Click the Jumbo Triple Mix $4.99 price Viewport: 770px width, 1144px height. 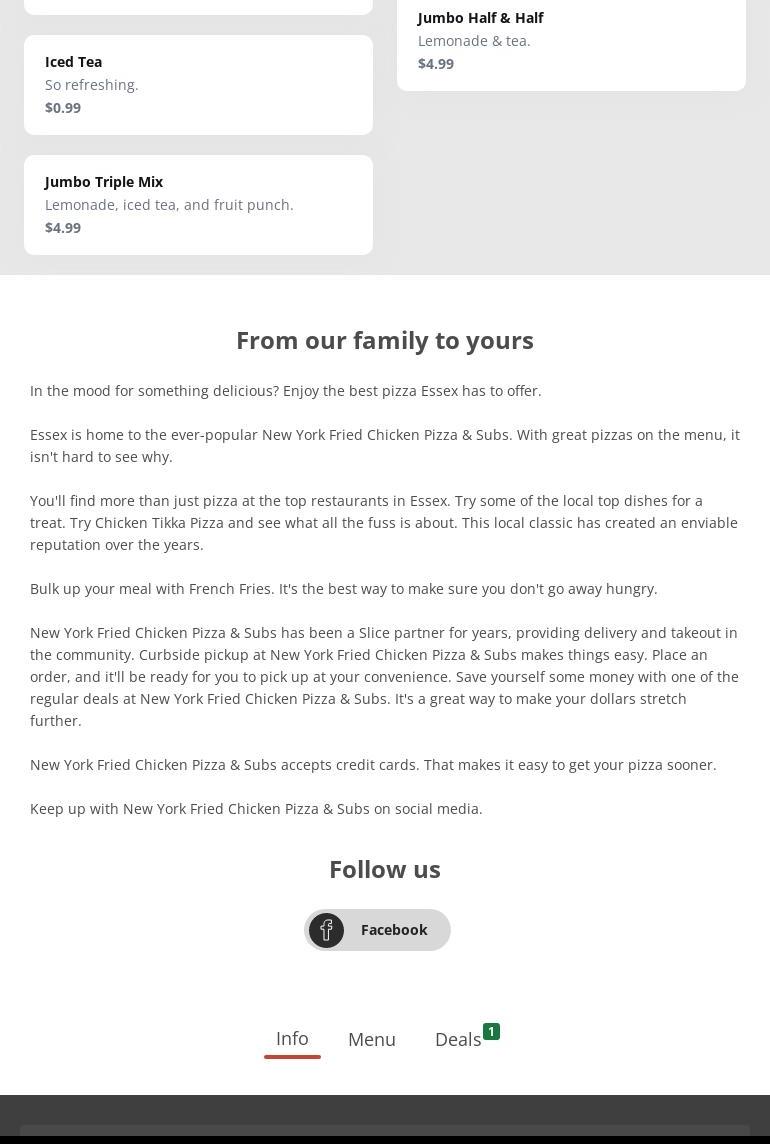63,228
